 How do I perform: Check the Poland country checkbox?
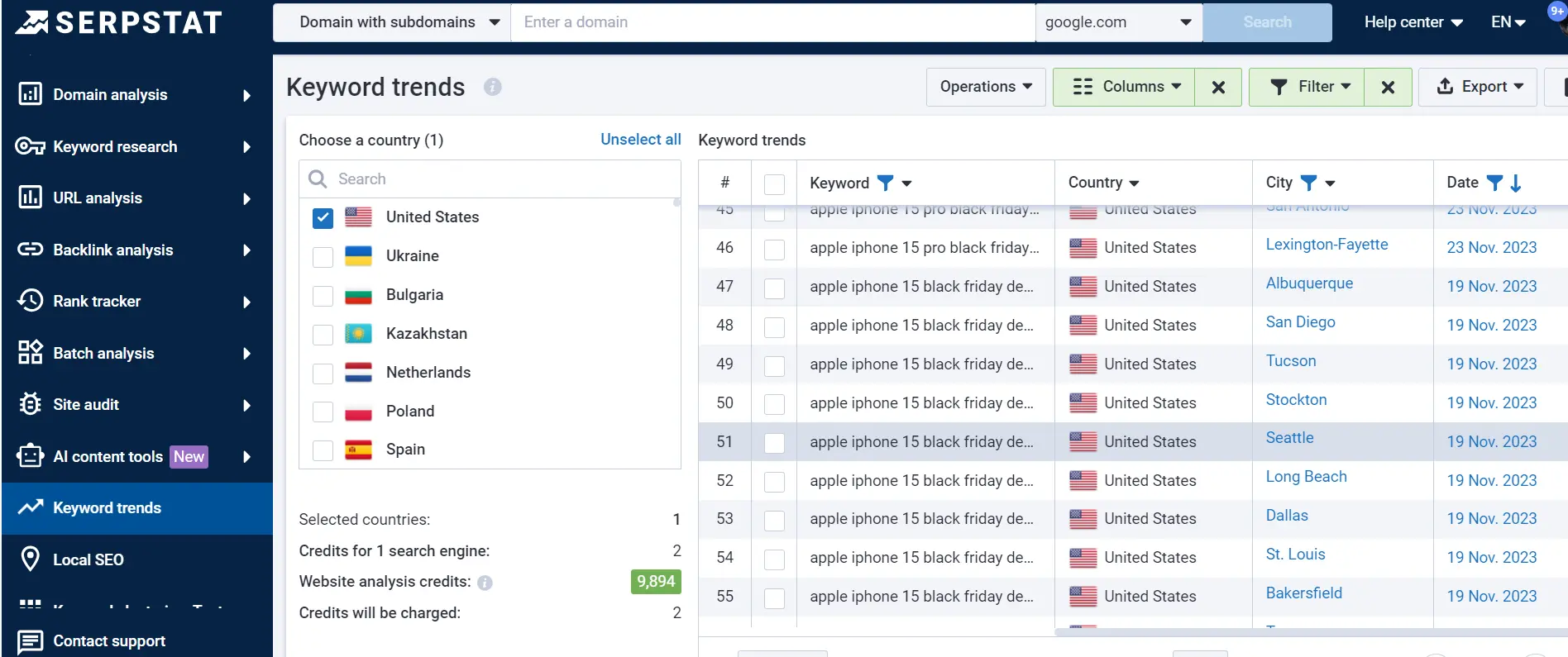click(x=323, y=412)
